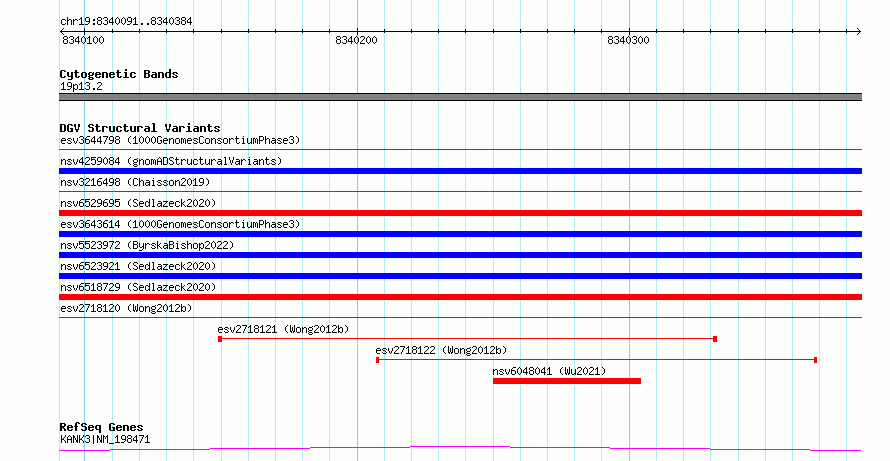The image size is (890, 461).
Task: Click the right end marker of esv2718122
Action: [x=816, y=360]
